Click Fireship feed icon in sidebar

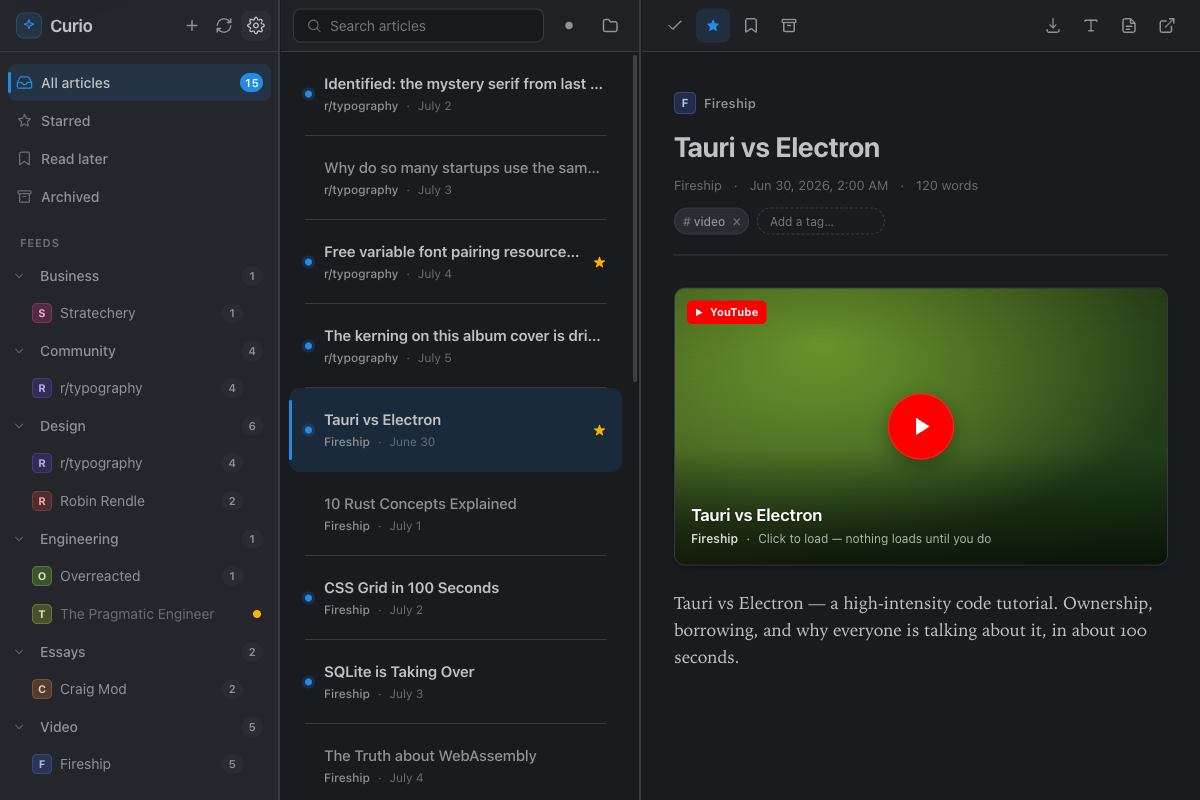pos(42,764)
